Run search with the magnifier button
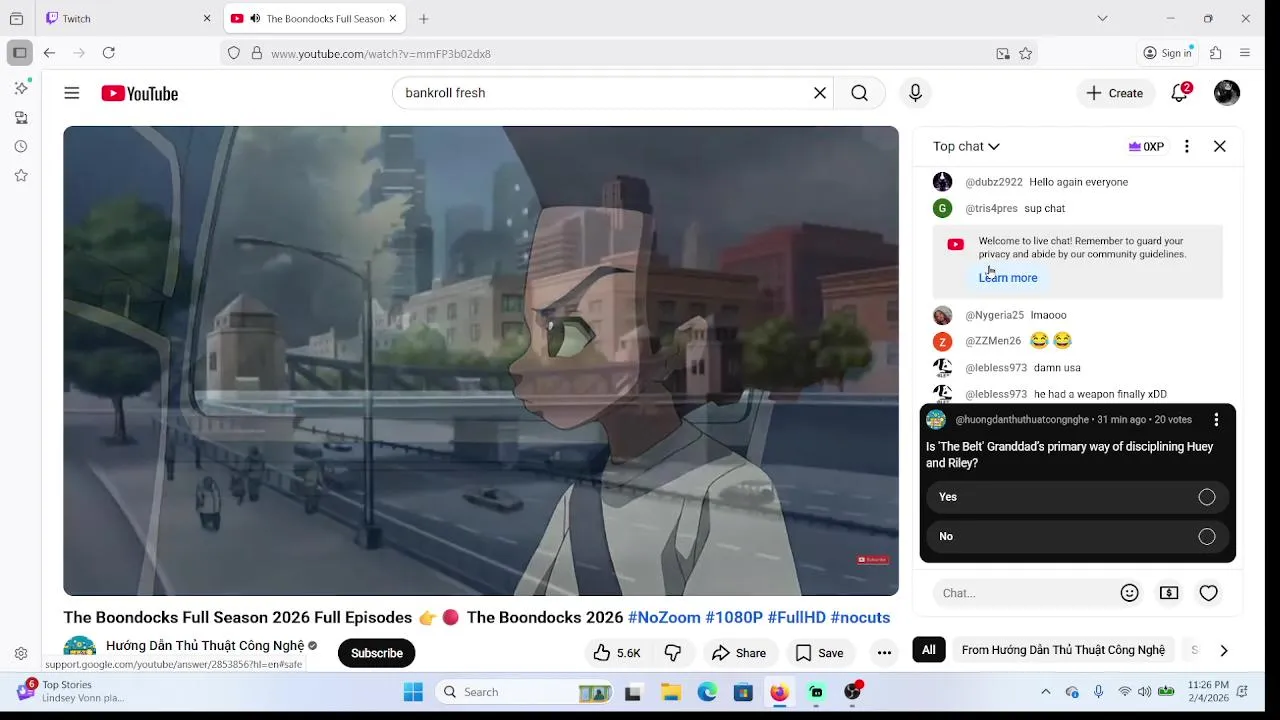The height and width of the screenshot is (720, 1280). [x=859, y=93]
